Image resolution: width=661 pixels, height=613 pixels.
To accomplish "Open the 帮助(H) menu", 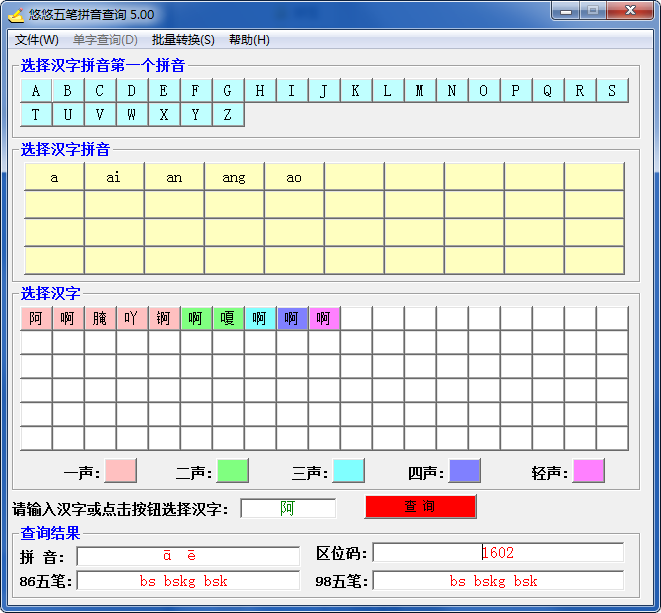I will [249, 40].
